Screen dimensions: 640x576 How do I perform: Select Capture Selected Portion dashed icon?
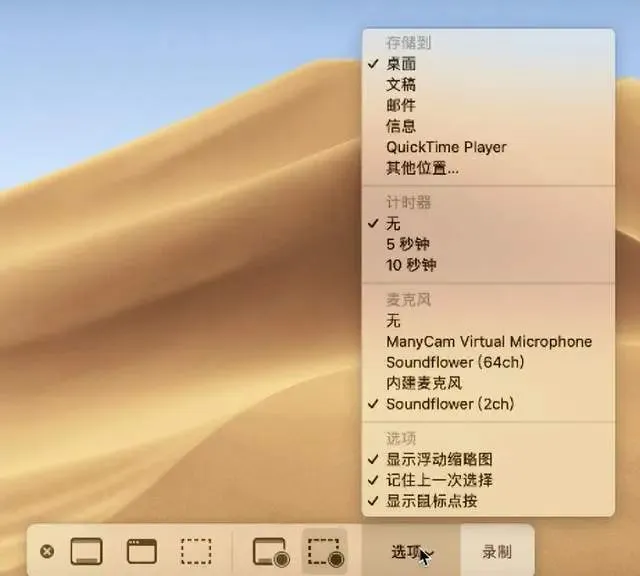coord(196,552)
